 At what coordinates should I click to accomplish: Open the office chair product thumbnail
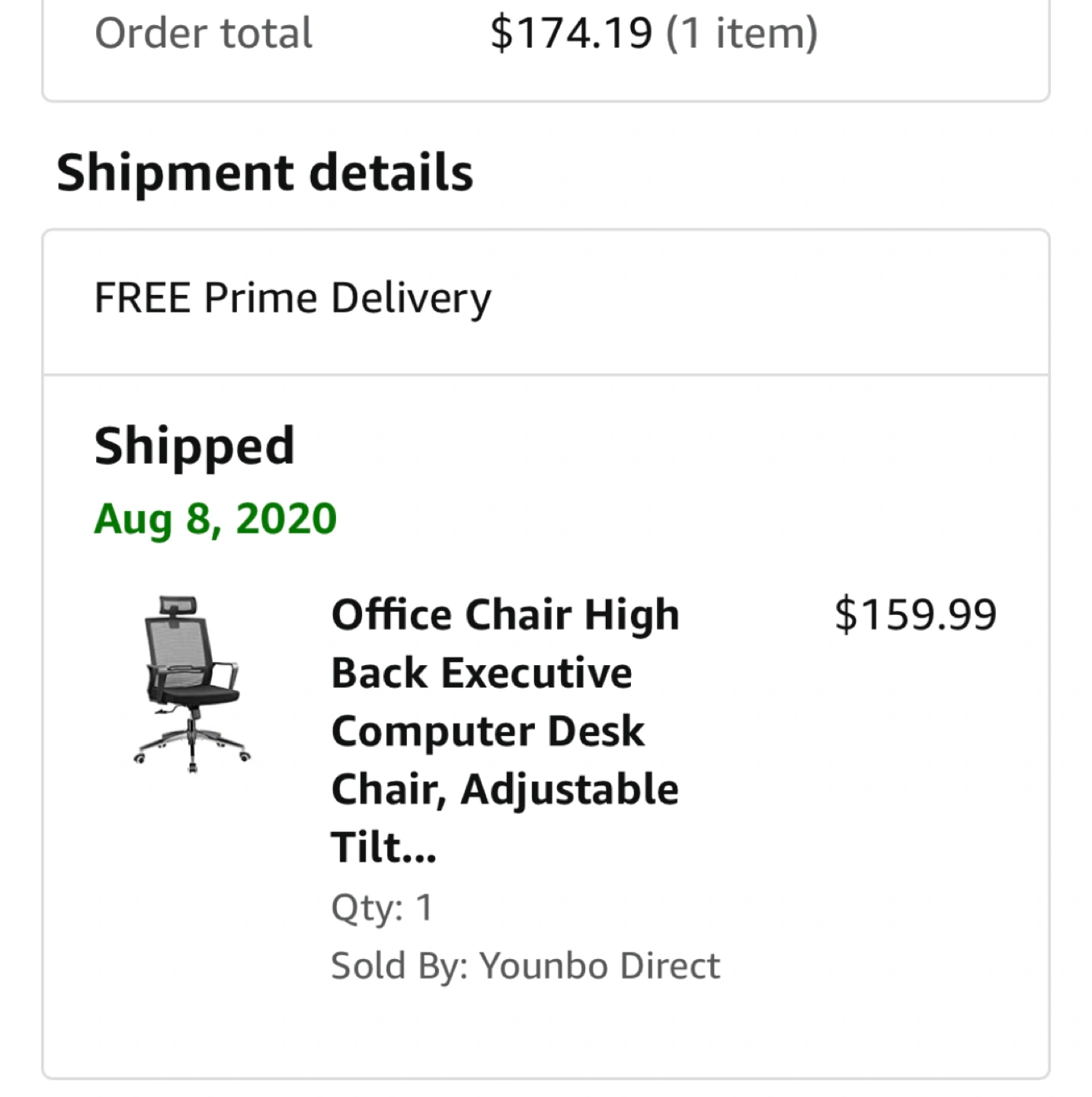191,683
